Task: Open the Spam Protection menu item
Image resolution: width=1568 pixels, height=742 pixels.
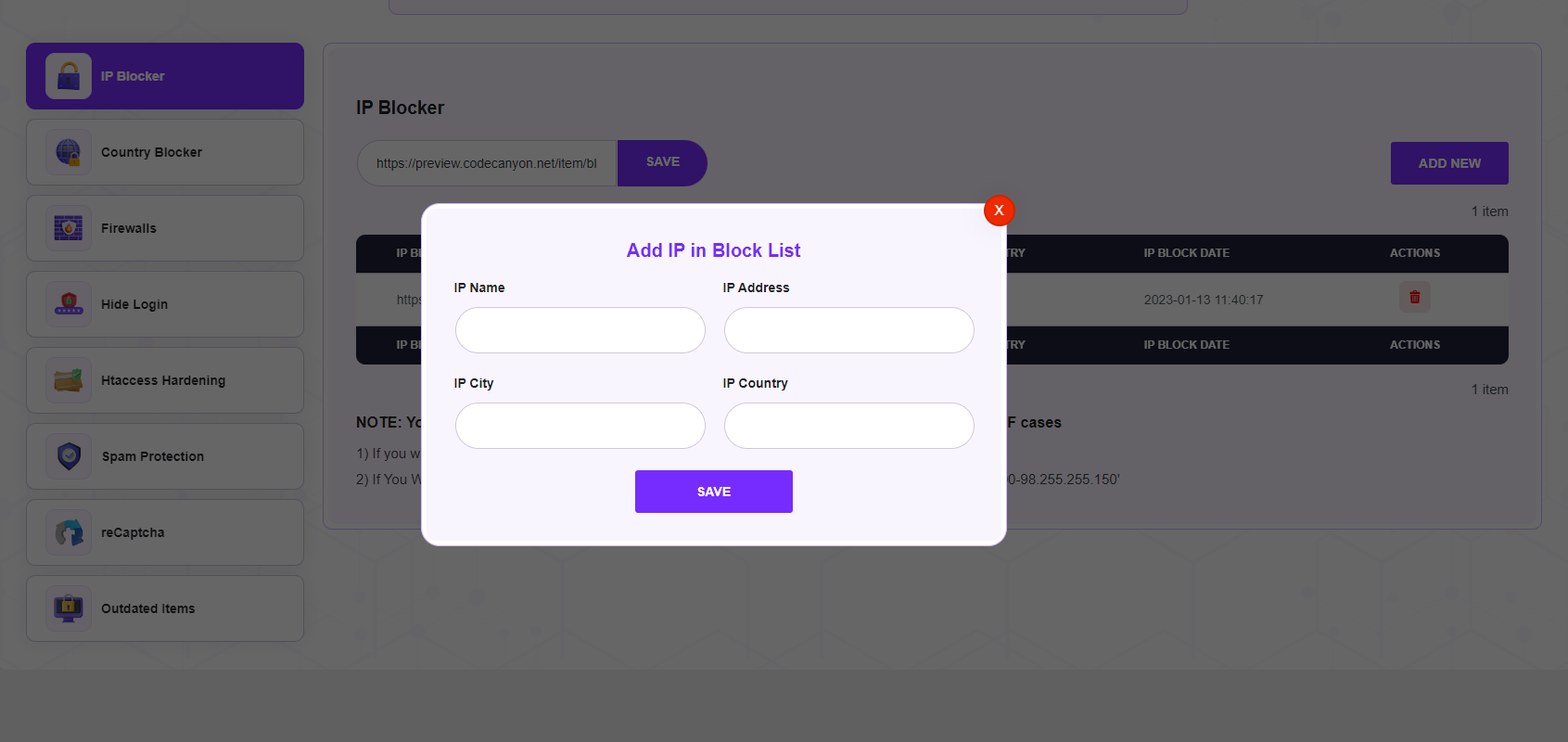Action: pos(165,456)
